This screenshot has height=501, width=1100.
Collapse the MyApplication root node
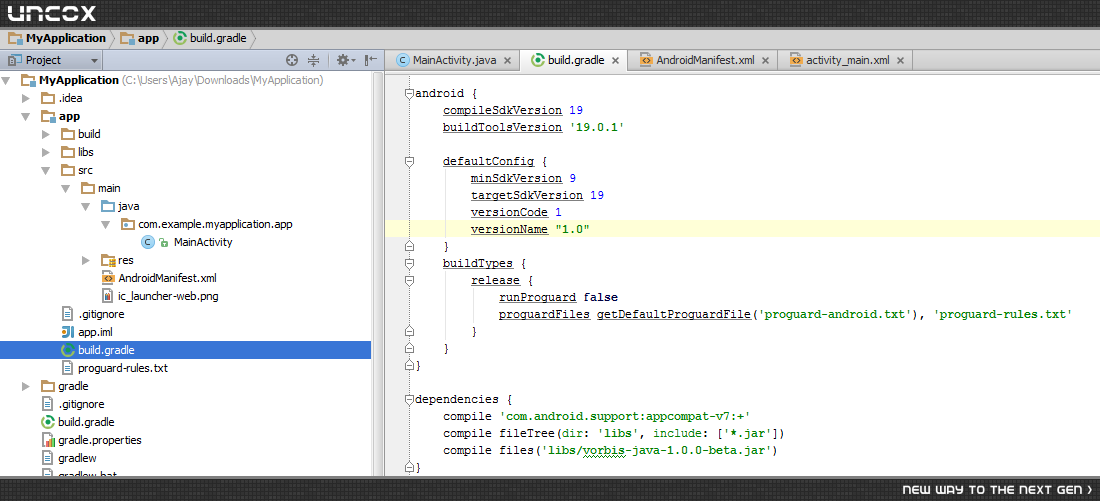[x=6, y=80]
